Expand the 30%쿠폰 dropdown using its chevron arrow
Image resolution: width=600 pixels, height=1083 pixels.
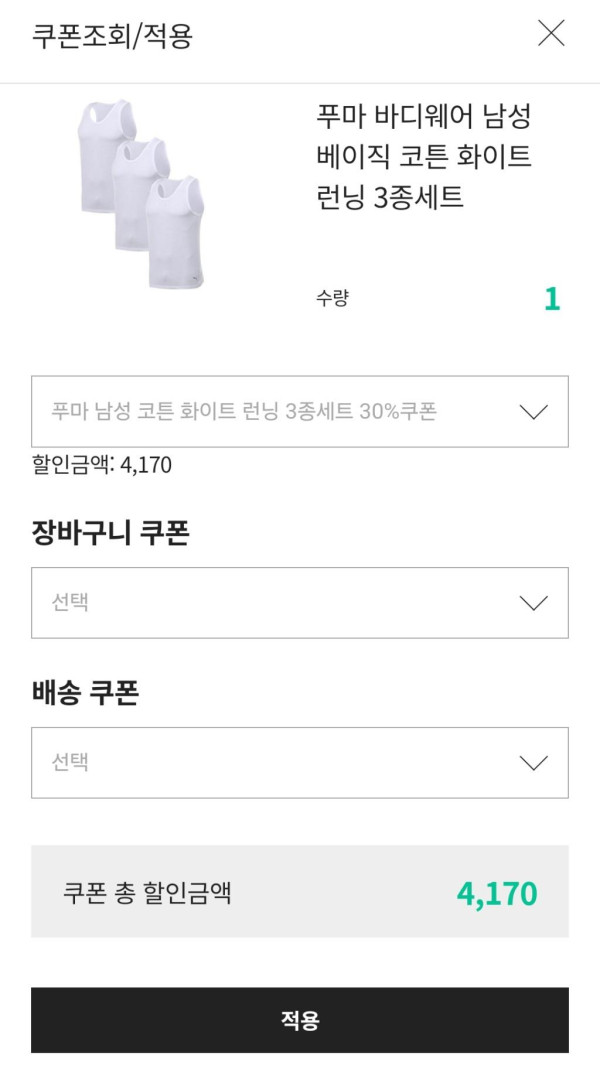click(534, 411)
